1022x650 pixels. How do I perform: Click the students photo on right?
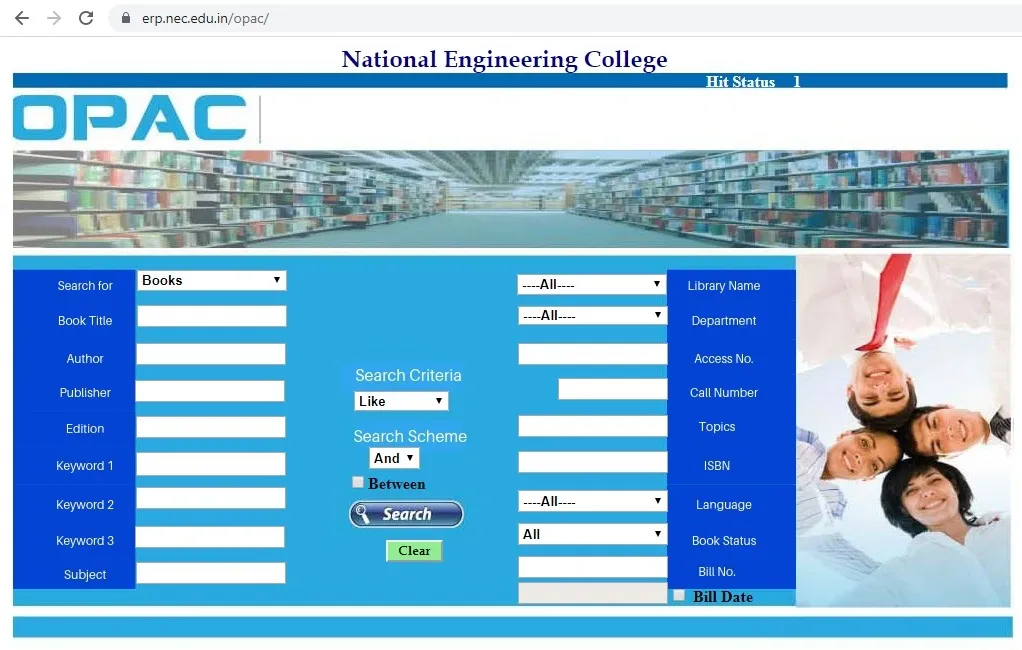point(903,430)
